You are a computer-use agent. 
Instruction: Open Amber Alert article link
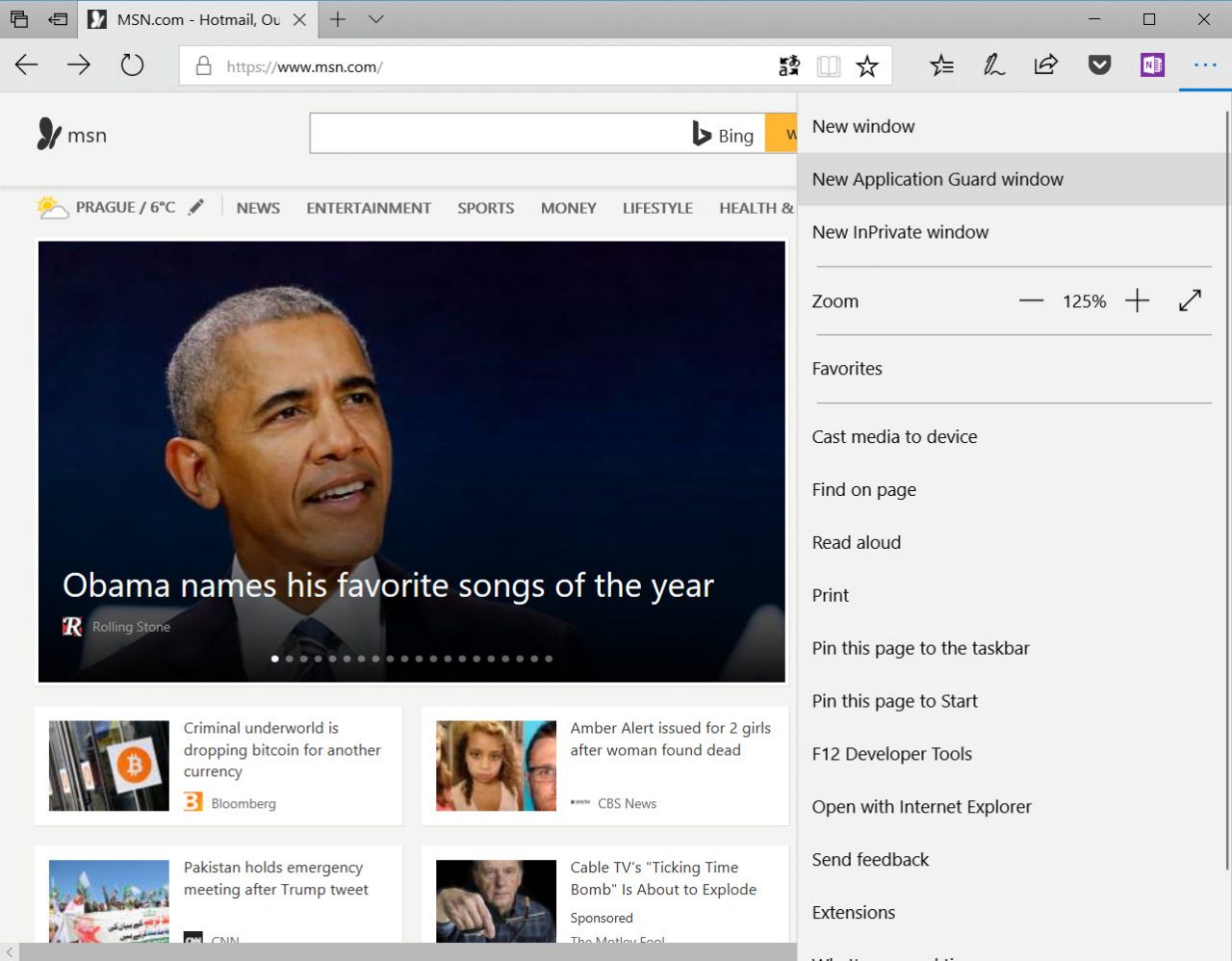pos(670,740)
